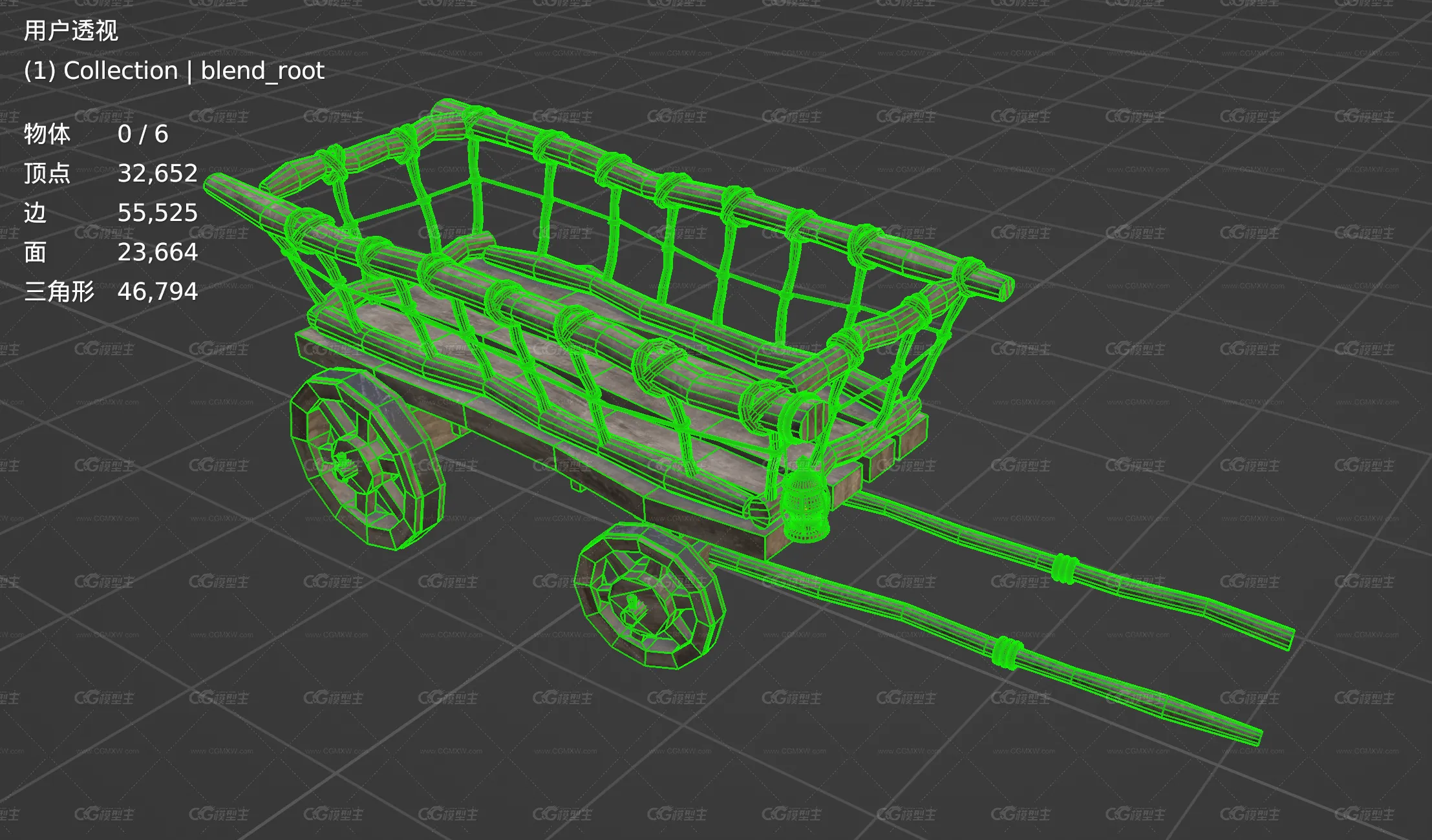Click the edge count '55,525'

(158, 213)
